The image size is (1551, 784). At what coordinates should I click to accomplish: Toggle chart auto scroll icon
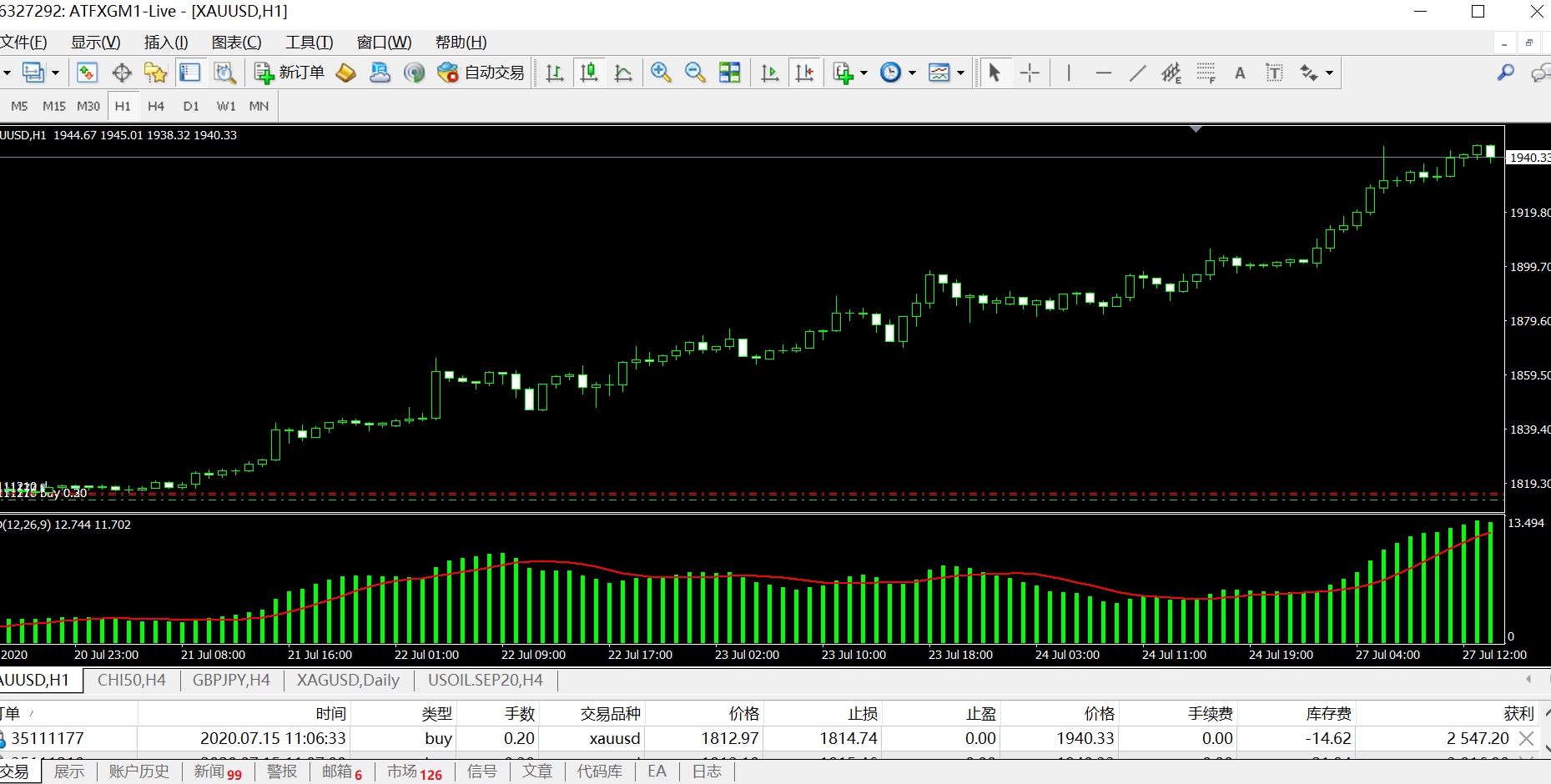click(770, 73)
